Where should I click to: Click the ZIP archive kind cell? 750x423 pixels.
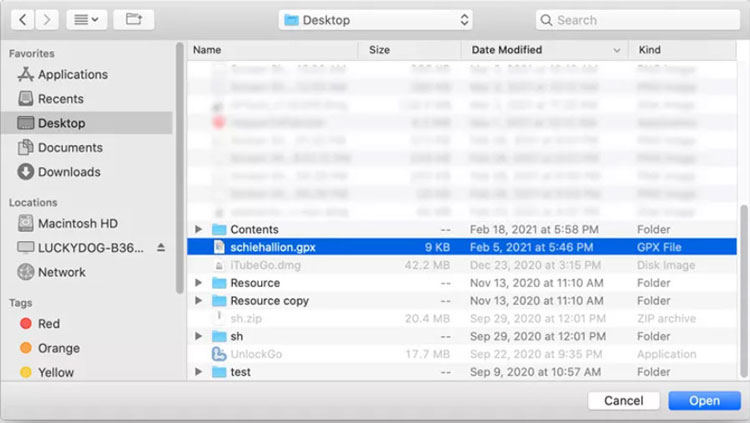pos(666,319)
